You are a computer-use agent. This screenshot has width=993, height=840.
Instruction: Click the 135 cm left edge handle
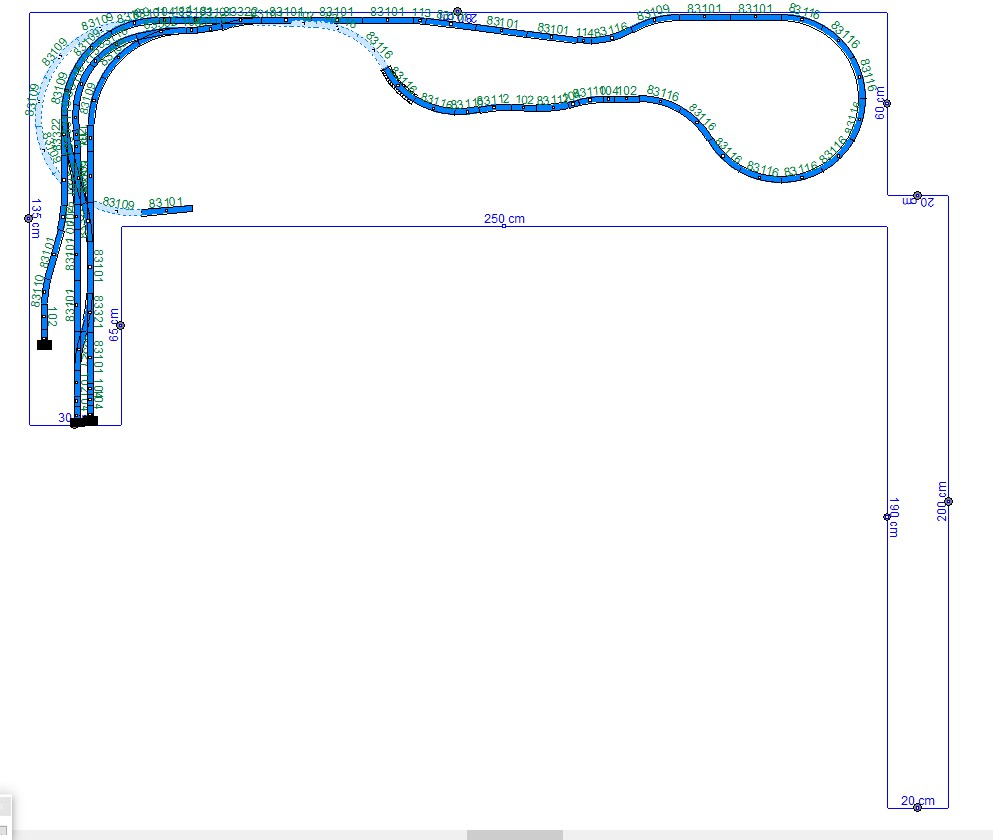pos(29,218)
